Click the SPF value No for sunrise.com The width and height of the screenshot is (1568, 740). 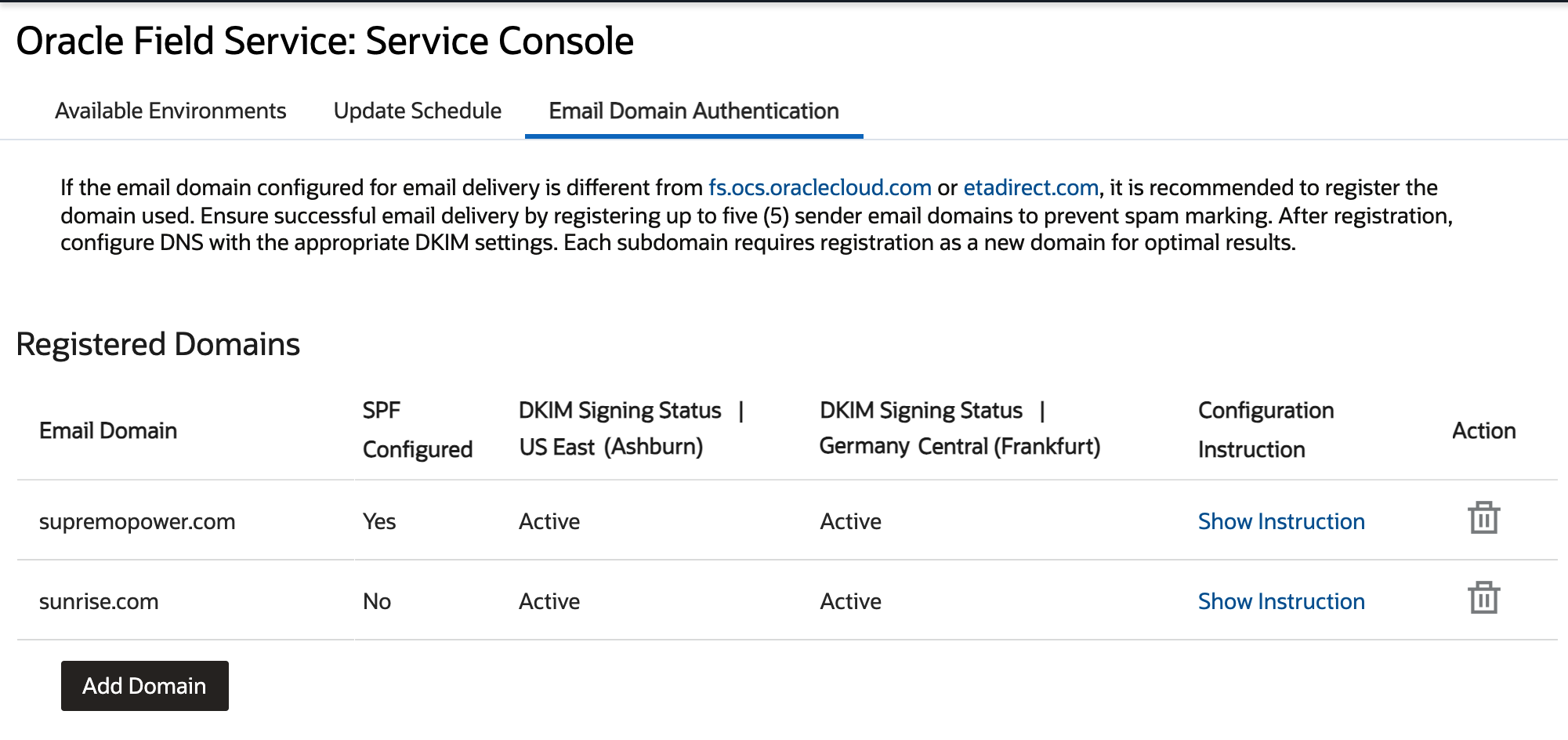pos(377,601)
